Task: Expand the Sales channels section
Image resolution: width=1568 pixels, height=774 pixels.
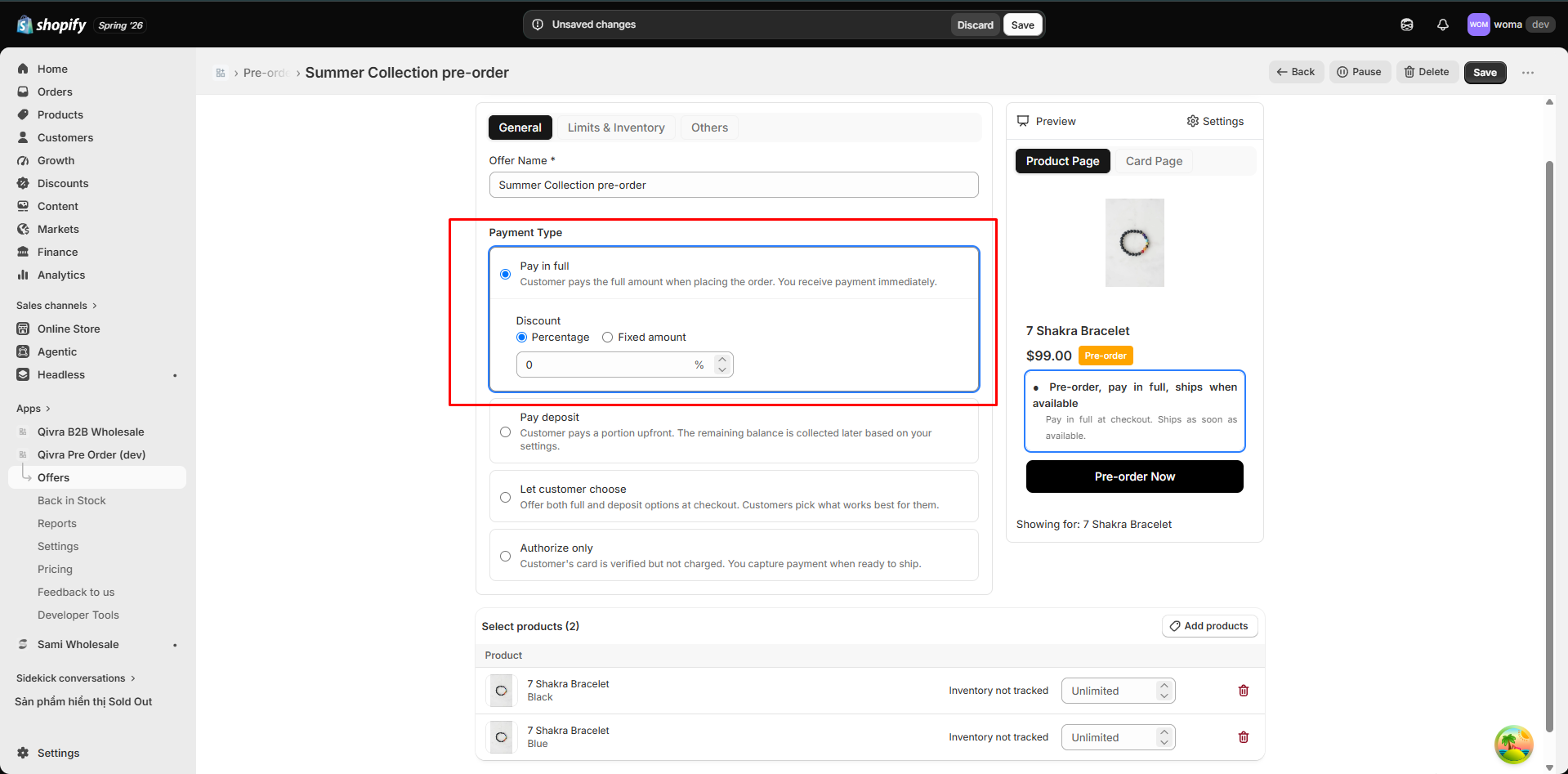Action: pos(57,306)
